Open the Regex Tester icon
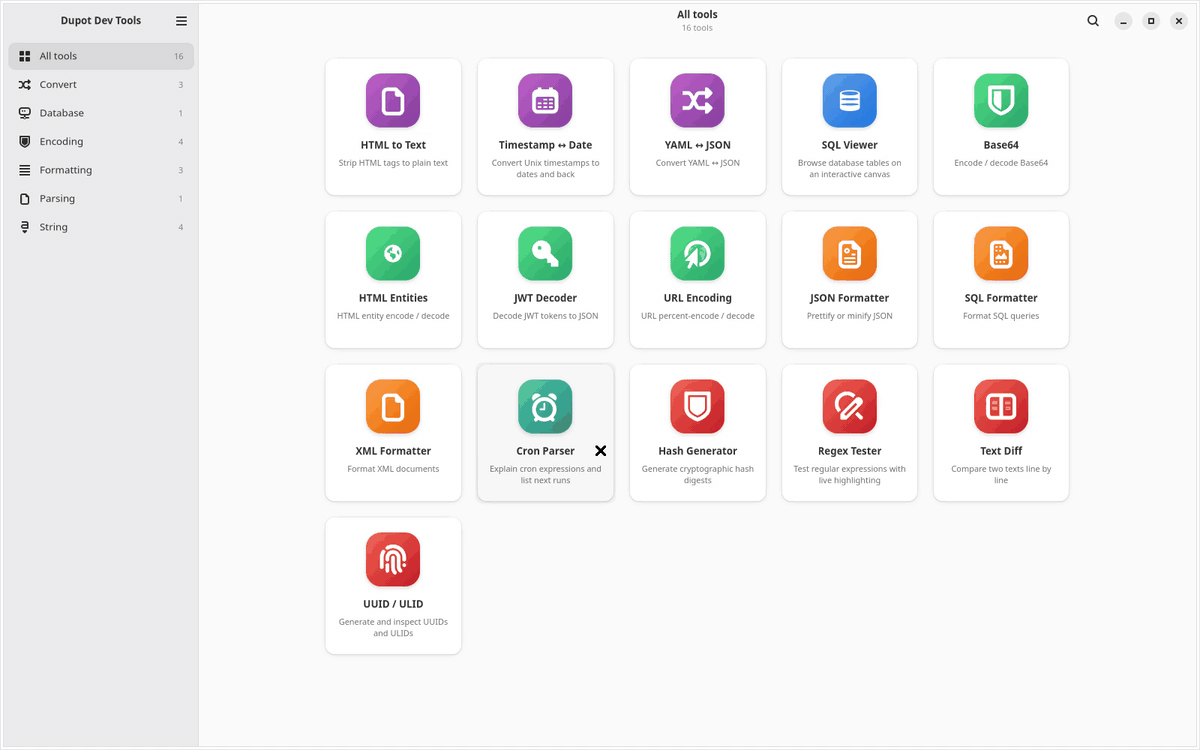1200x750 pixels. point(849,406)
